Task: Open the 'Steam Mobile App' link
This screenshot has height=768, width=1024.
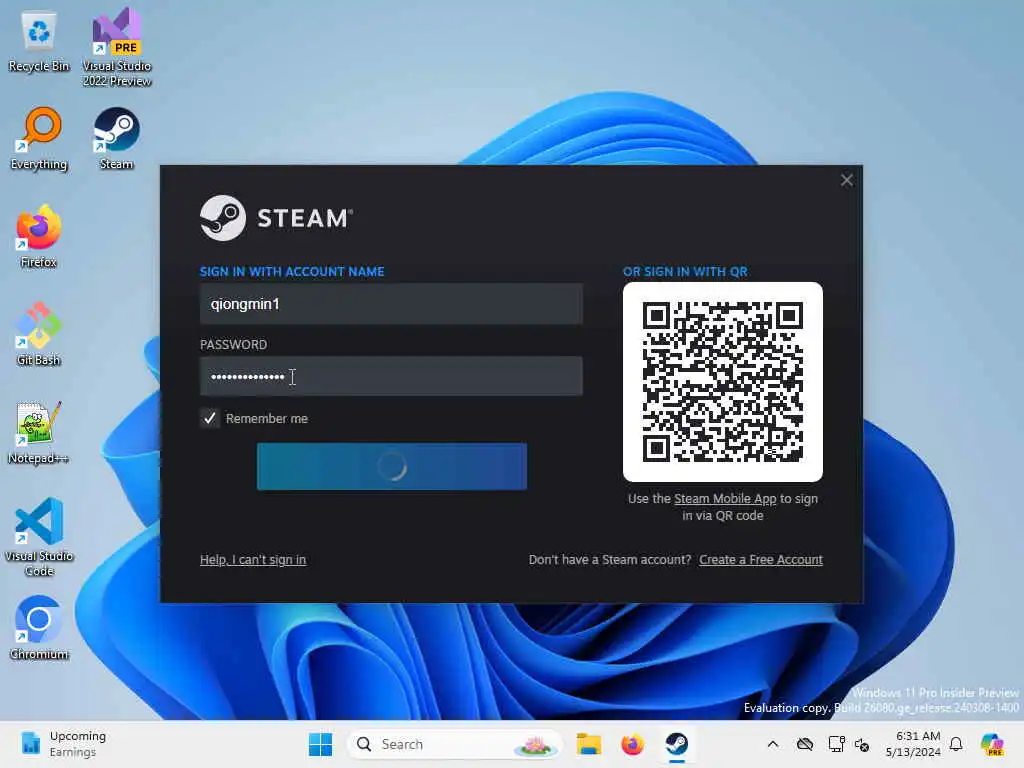Action: [725, 498]
